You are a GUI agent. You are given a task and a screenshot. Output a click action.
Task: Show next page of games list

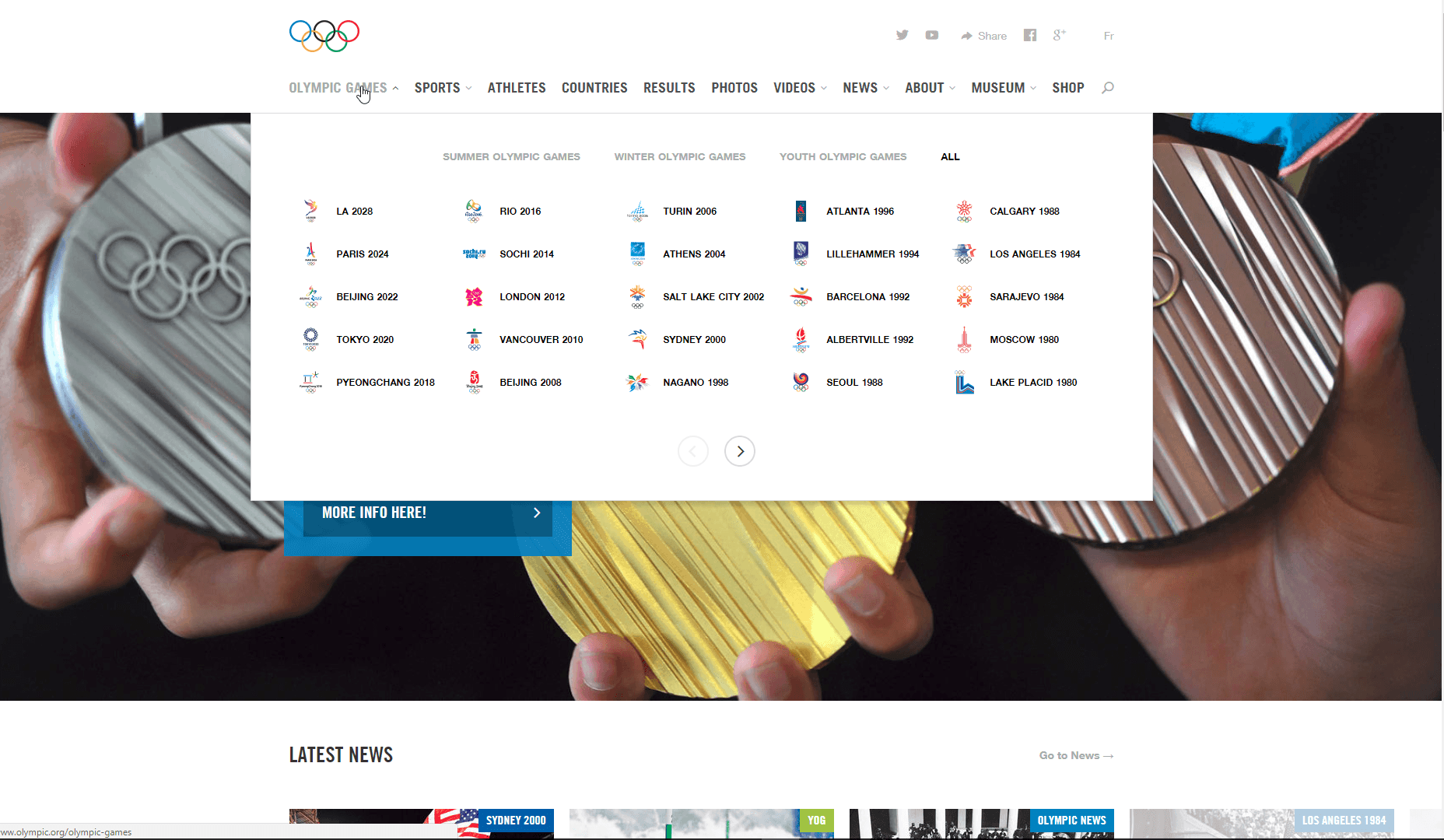pyautogui.click(x=740, y=451)
